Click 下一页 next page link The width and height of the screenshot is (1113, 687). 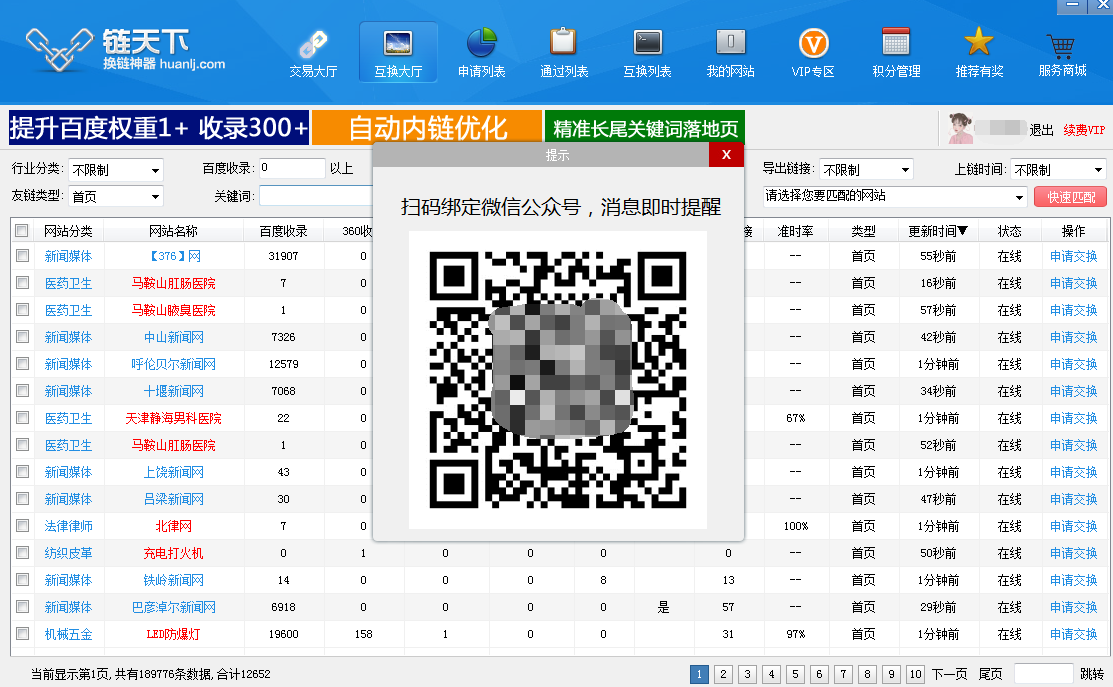tap(949, 674)
